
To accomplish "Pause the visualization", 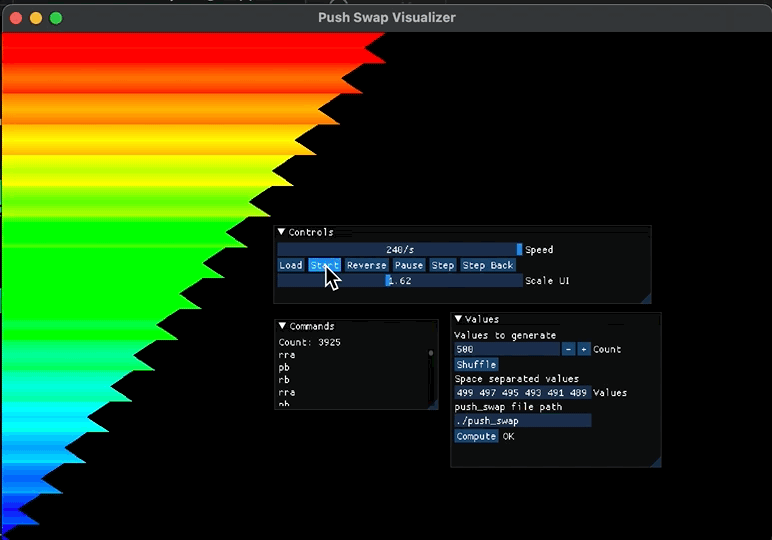I will [408, 265].
